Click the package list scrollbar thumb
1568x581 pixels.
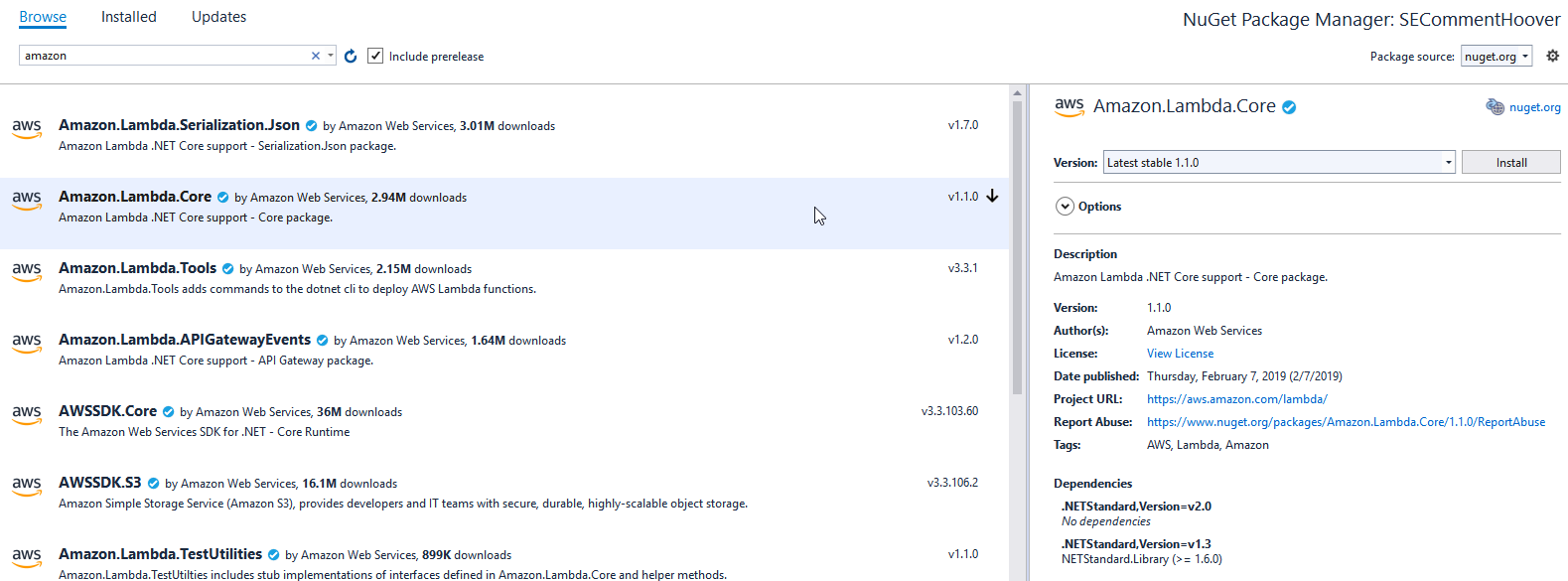pyautogui.click(x=1017, y=247)
